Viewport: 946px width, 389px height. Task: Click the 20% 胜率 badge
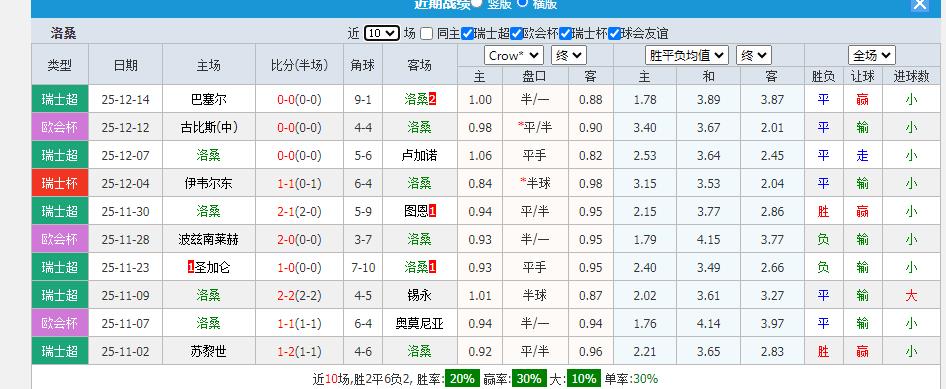pos(463,379)
